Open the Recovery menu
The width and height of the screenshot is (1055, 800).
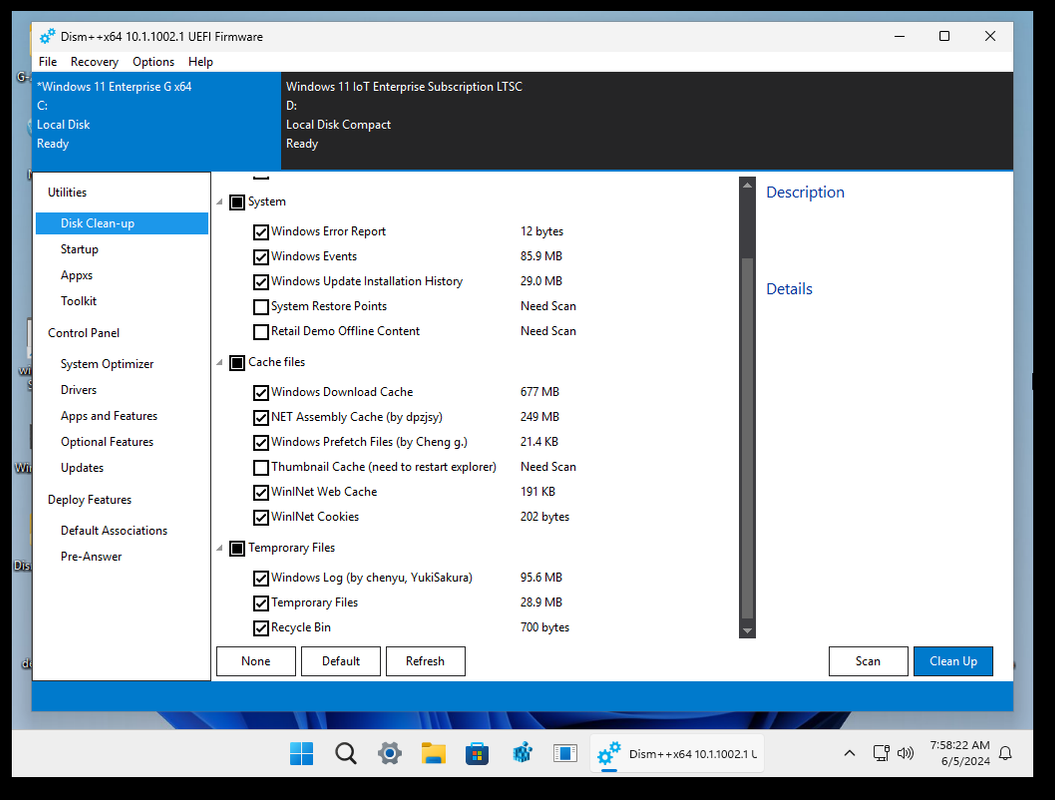coord(94,62)
